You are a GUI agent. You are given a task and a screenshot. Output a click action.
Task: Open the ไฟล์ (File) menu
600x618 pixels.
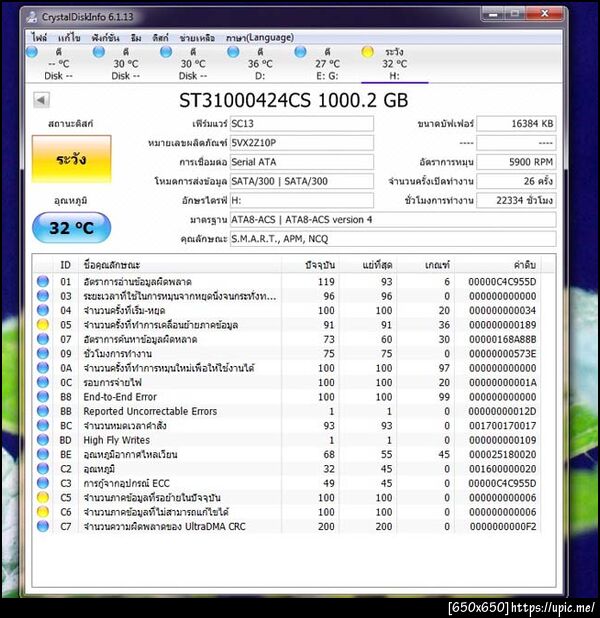39,38
